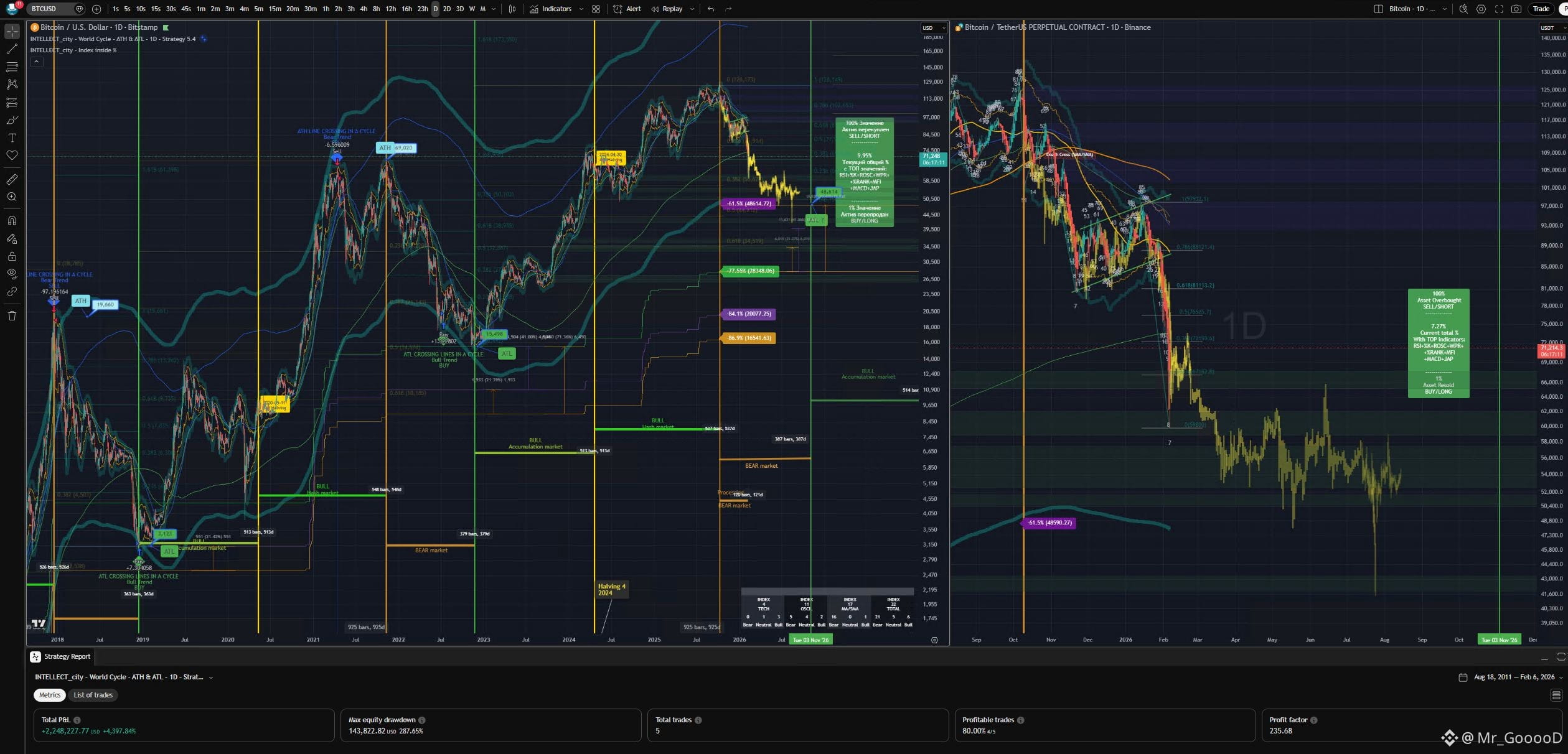Switch to the 1h timeframe
This screenshot has width=1568, height=754.
point(326,9)
